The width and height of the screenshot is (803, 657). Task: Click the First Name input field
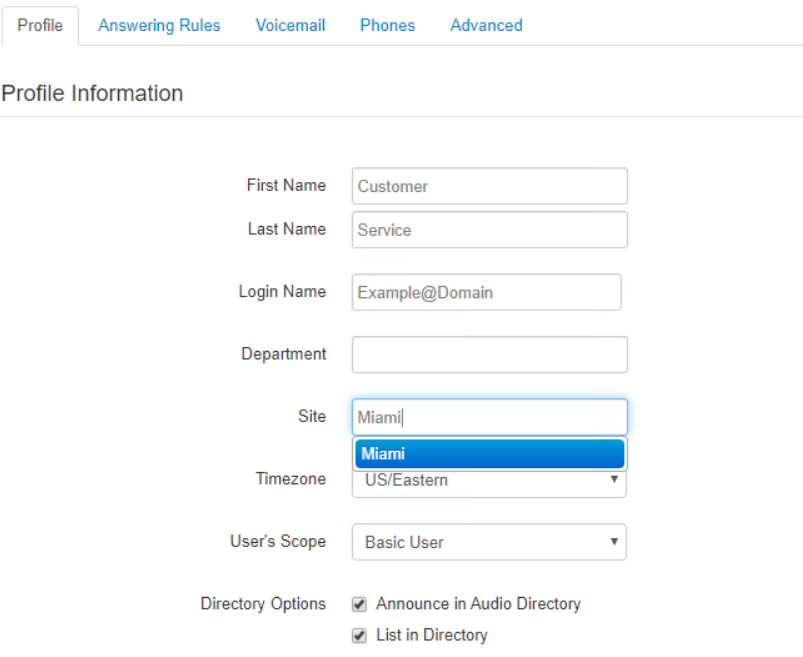point(490,186)
